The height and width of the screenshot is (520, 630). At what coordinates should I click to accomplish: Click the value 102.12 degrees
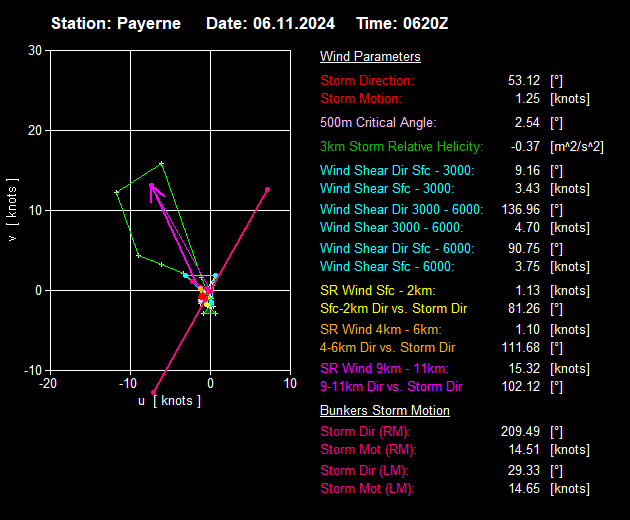click(521, 387)
